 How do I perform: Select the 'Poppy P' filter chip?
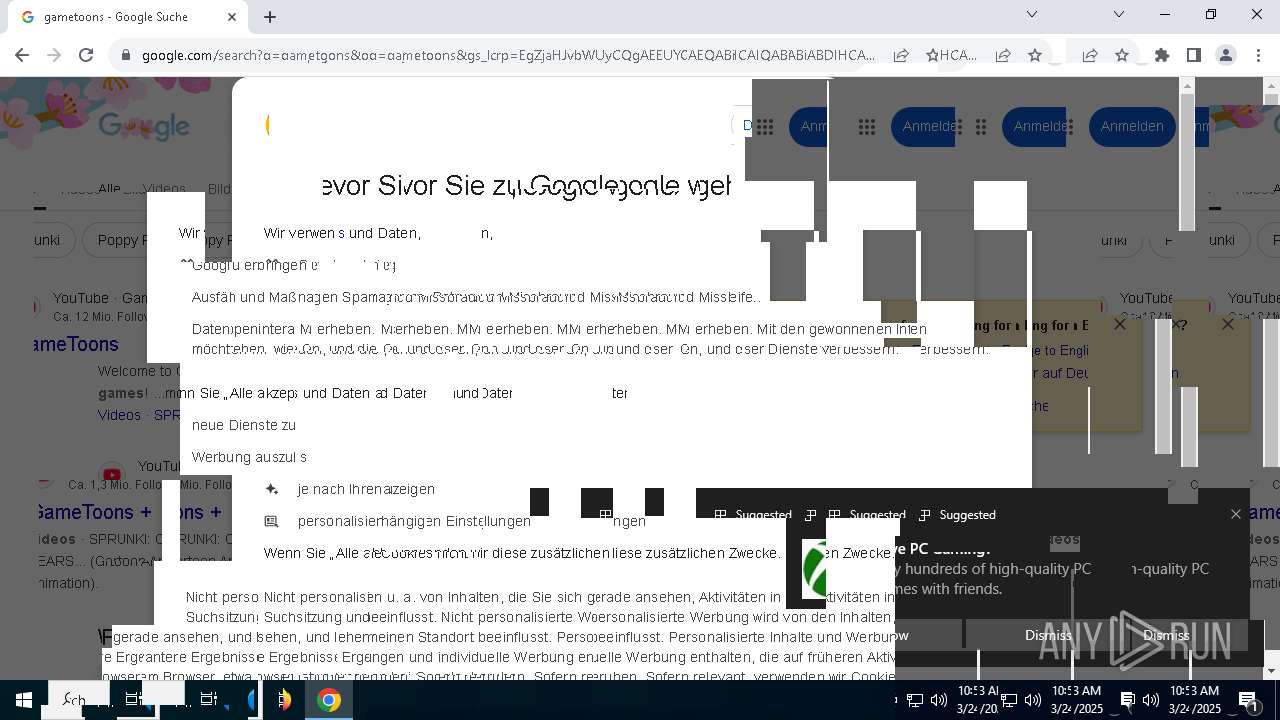tap(117, 240)
